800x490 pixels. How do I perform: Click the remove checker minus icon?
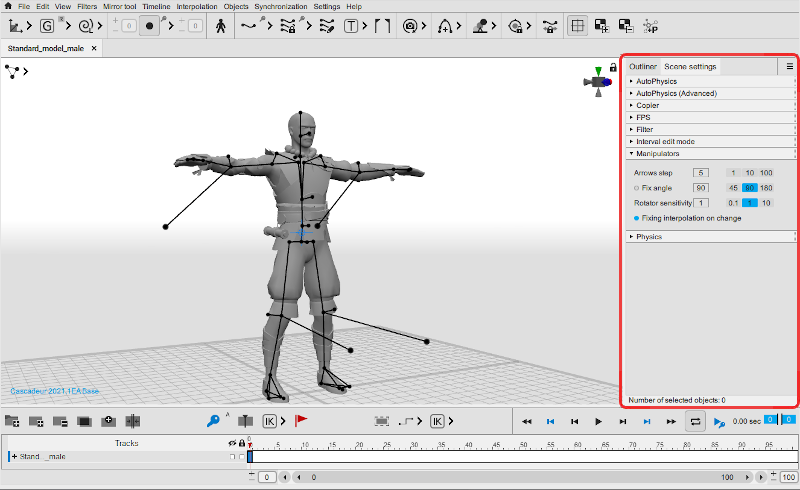626,26
